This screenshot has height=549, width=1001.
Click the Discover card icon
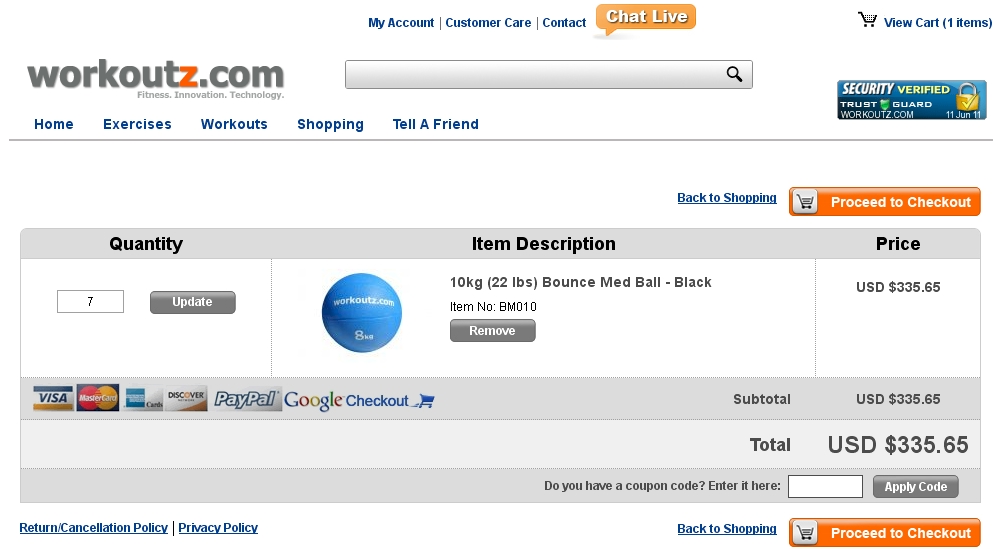click(x=186, y=399)
